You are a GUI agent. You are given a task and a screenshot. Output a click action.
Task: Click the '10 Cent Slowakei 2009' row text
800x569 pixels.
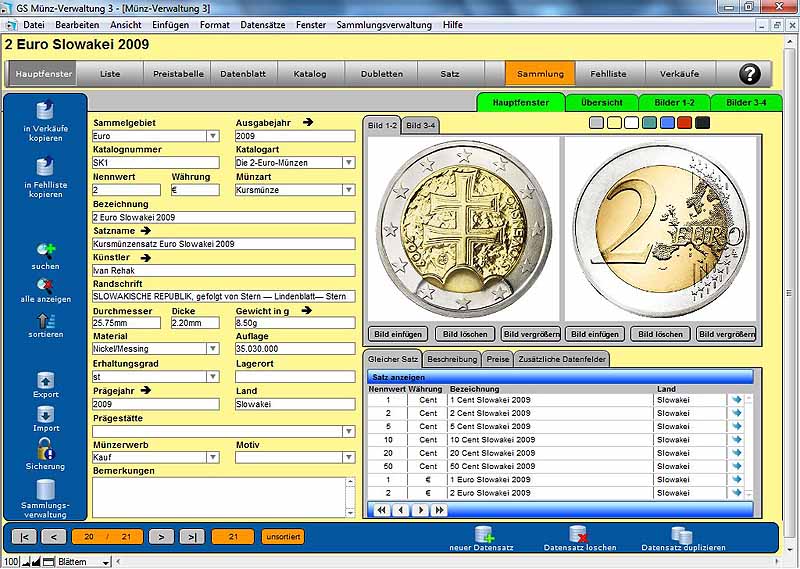[x=492, y=439]
